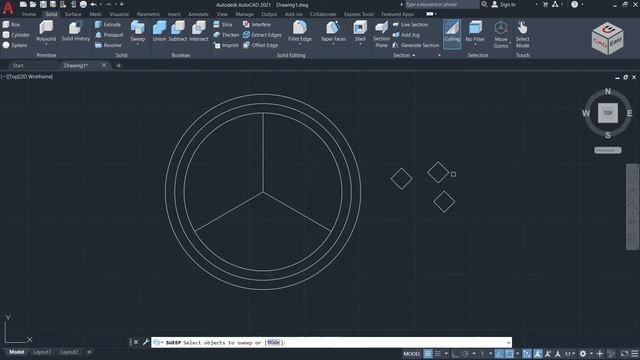This screenshot has height=360, width=640.
Task: Click the command line input
Action: pos(331,342)
